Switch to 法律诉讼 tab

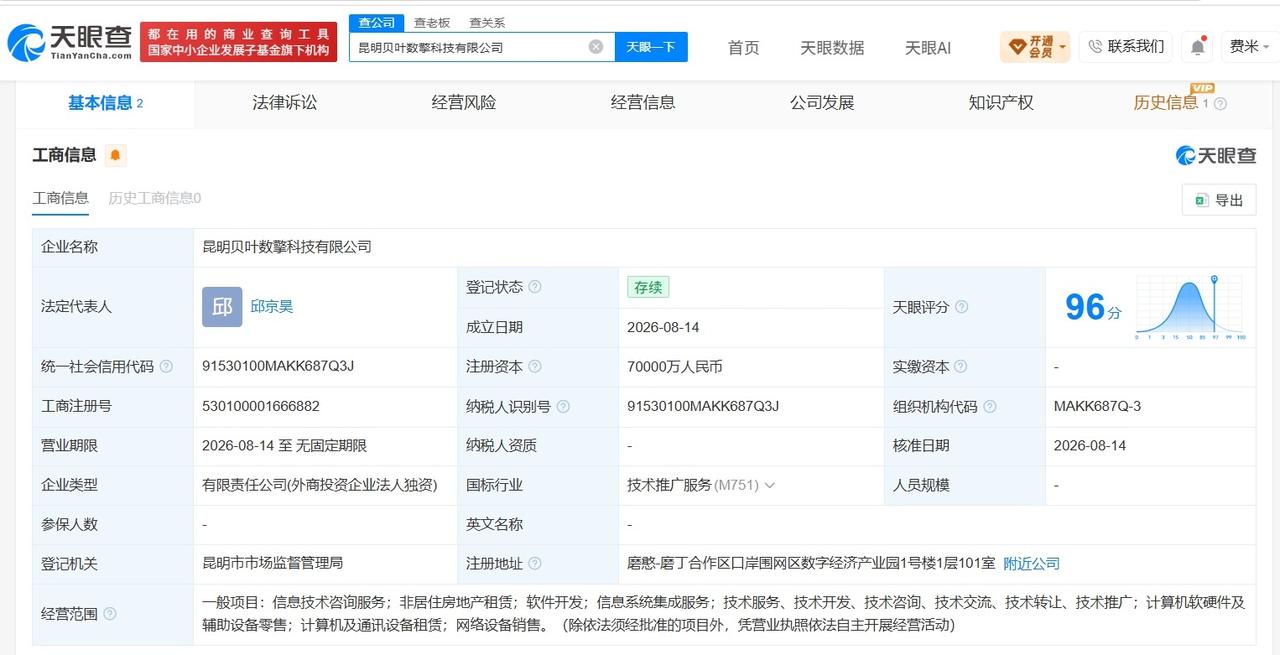[x=284, y=103]
